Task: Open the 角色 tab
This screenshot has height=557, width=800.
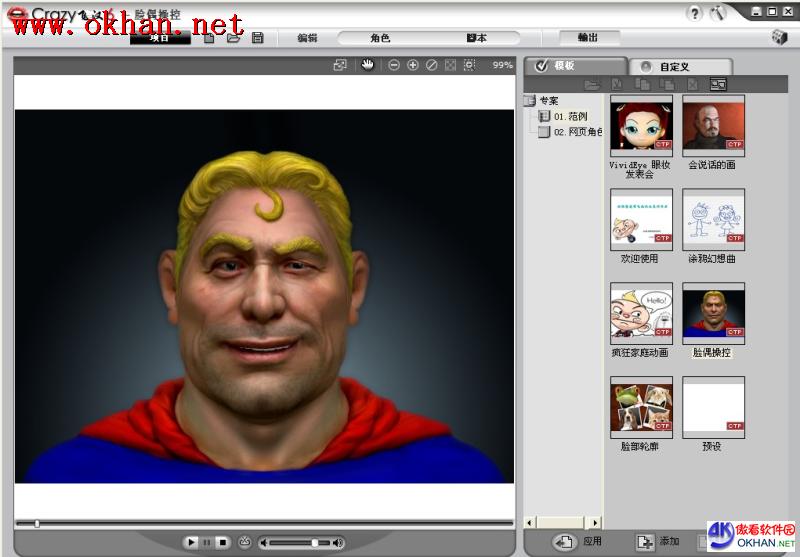Action: pyautogui.click(x=380, y=38)
